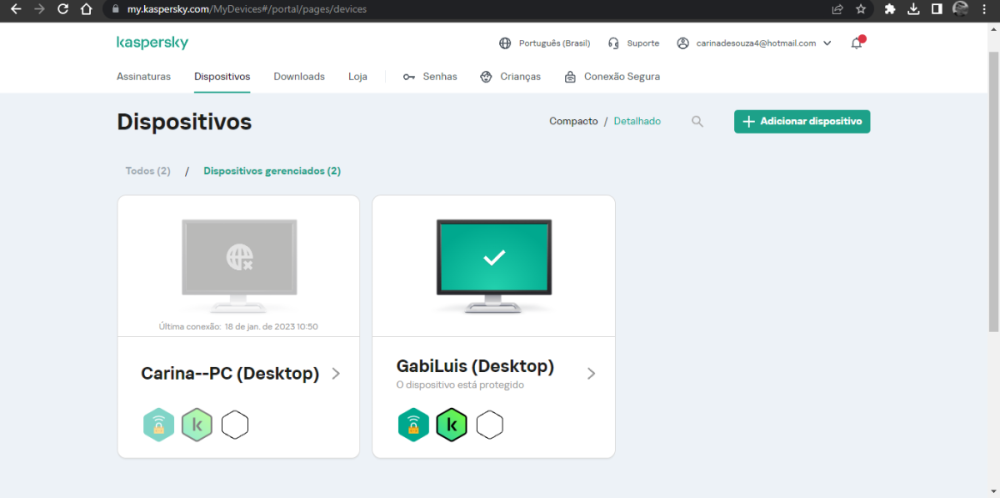Screen dimensions: 1000x498
Task: Toggle the browser side panel
Action: click(x=937, y=10)
